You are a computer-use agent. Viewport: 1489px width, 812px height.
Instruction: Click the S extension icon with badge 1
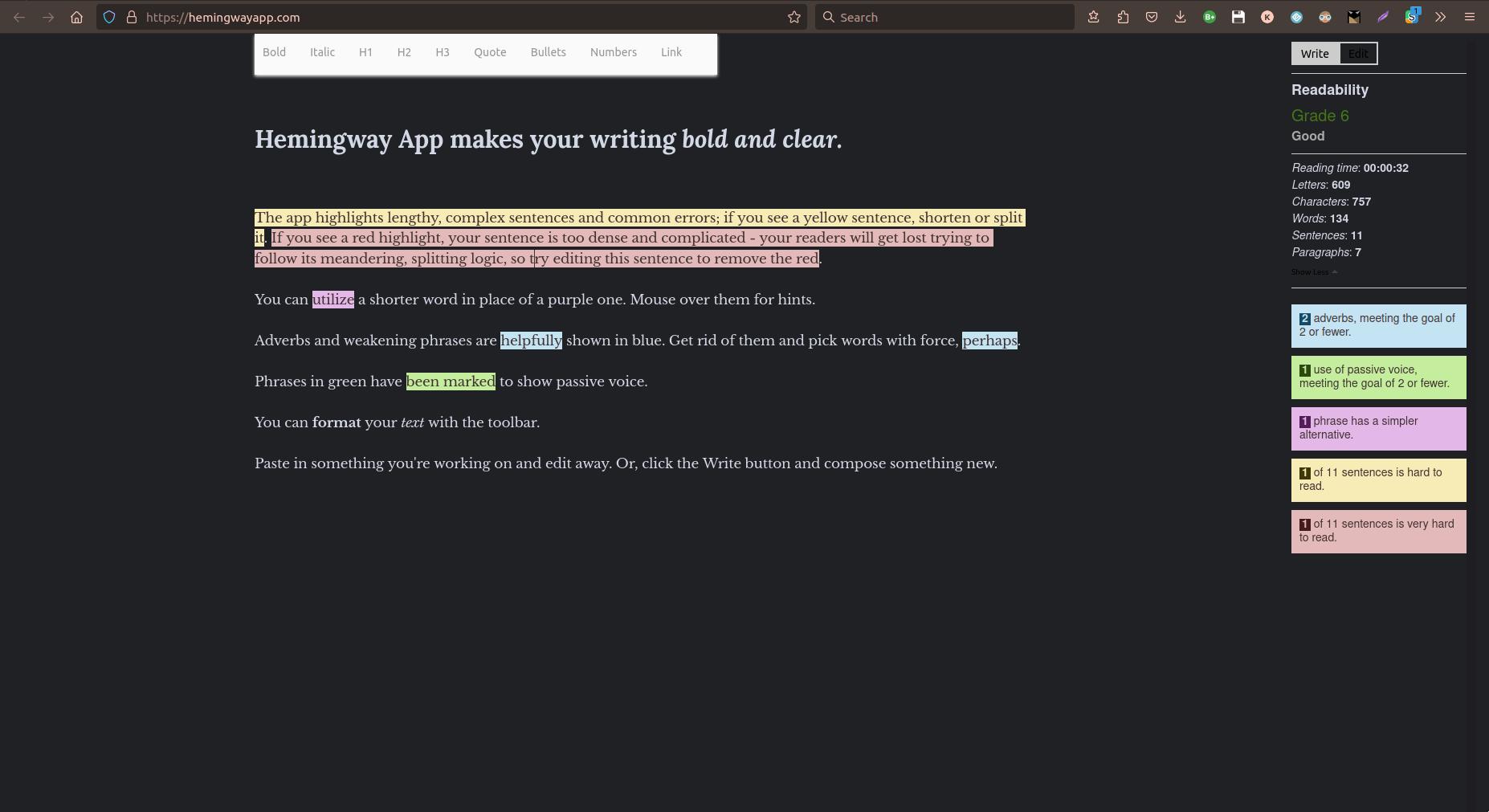pos(1412,15)
